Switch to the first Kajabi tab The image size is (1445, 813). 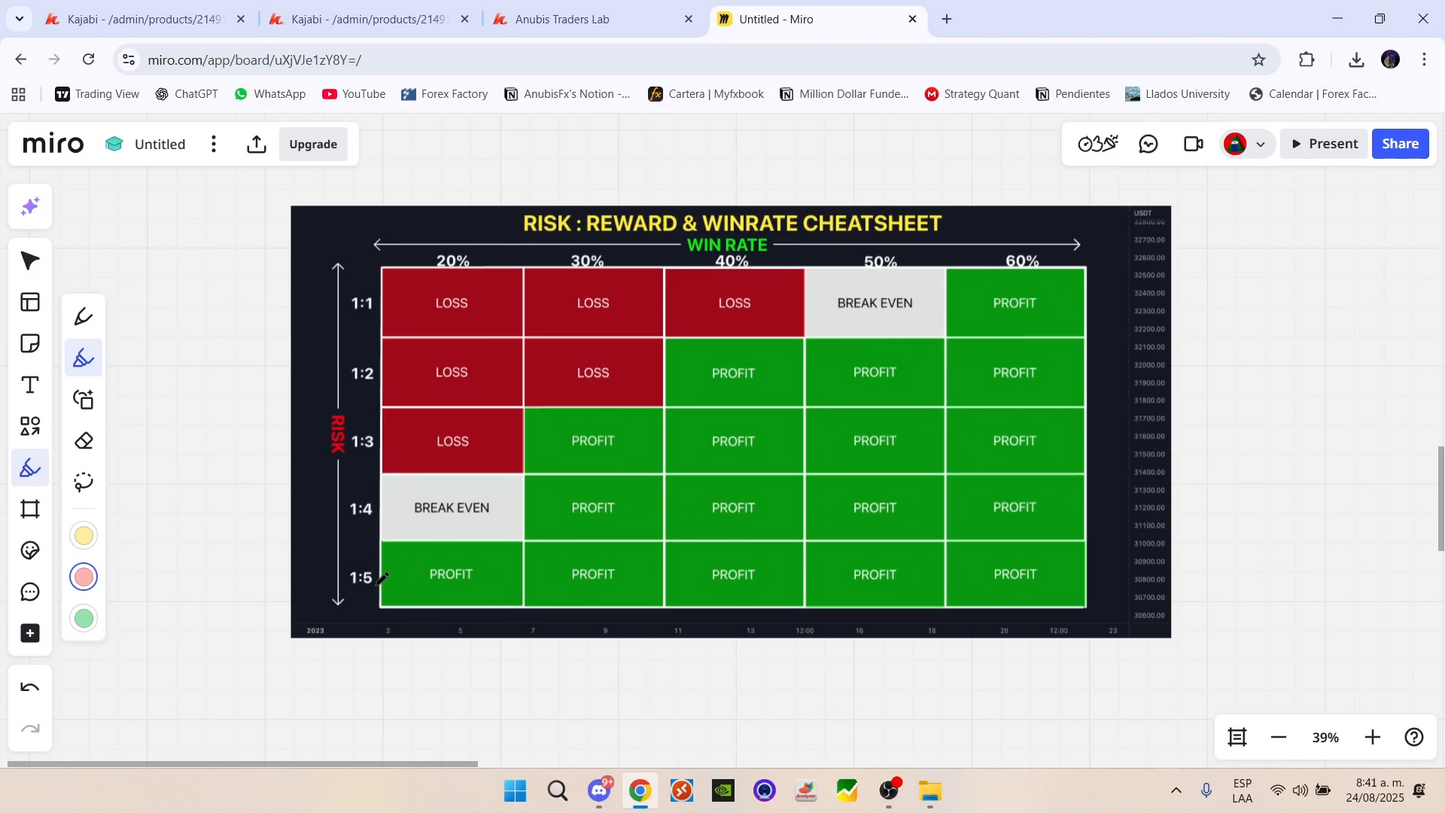point(143,19)
